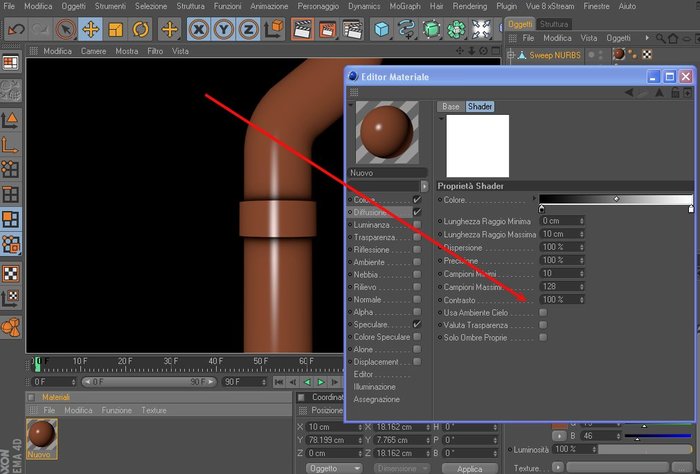The width and height of the screenshot is (700, 474).
Task: Click the Play forward timeline button
Action: (x=321, y=382)
